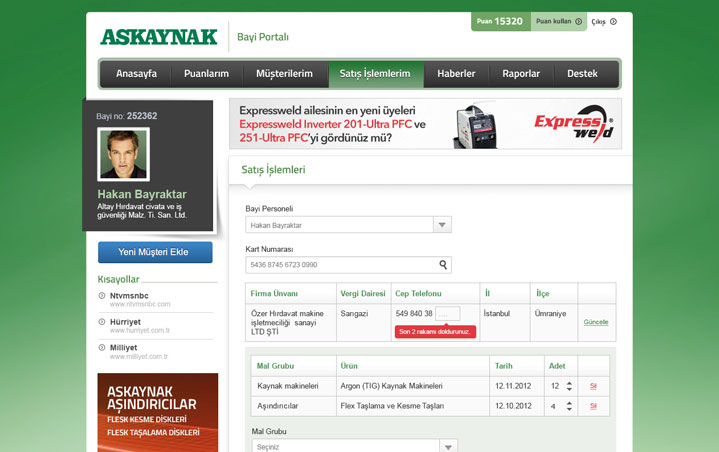
Task: Click the bullet icon beside Hürriyet shortcut
Action: [x=102, y=322]
